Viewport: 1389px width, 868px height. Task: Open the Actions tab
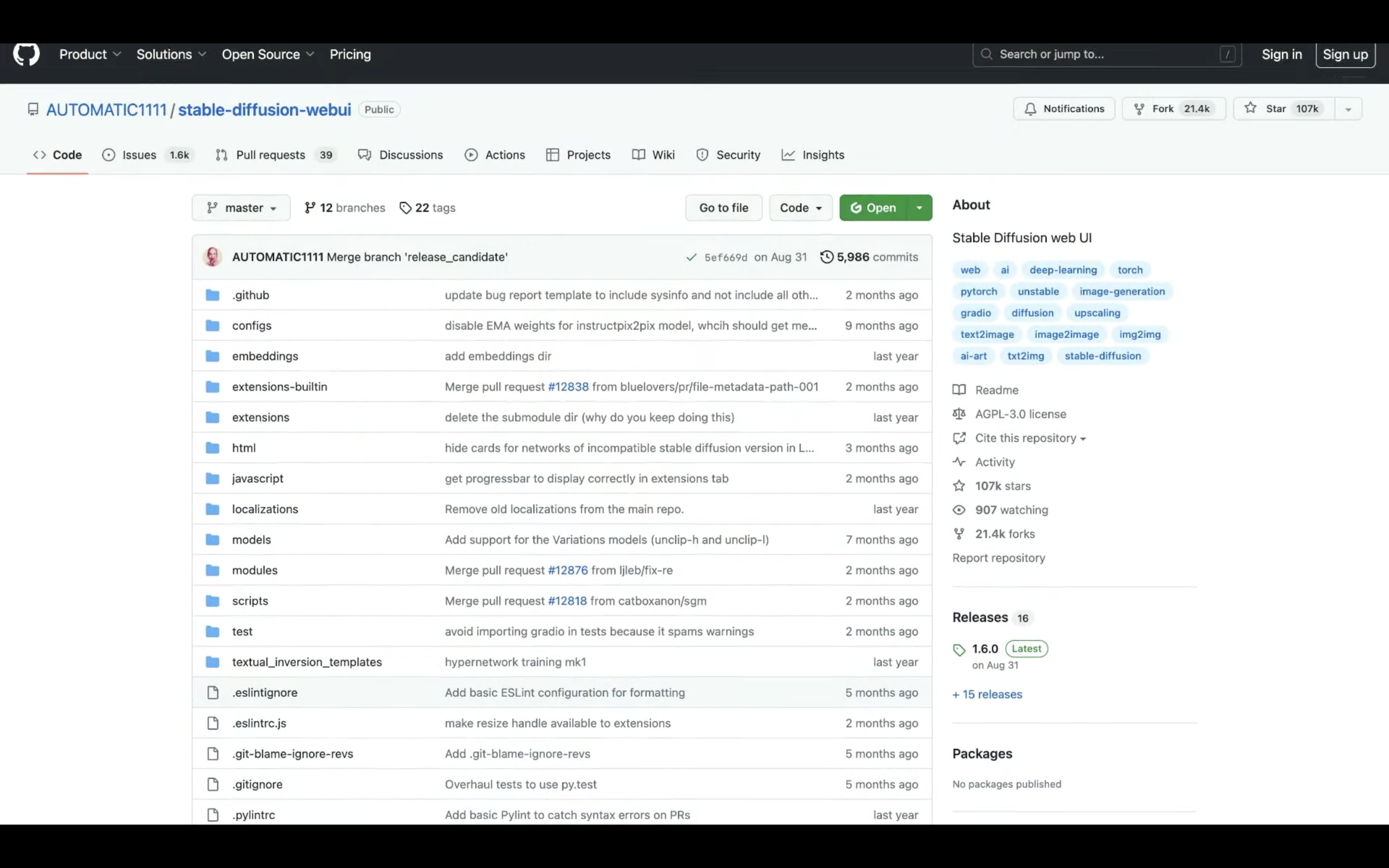tap(495, 155)
